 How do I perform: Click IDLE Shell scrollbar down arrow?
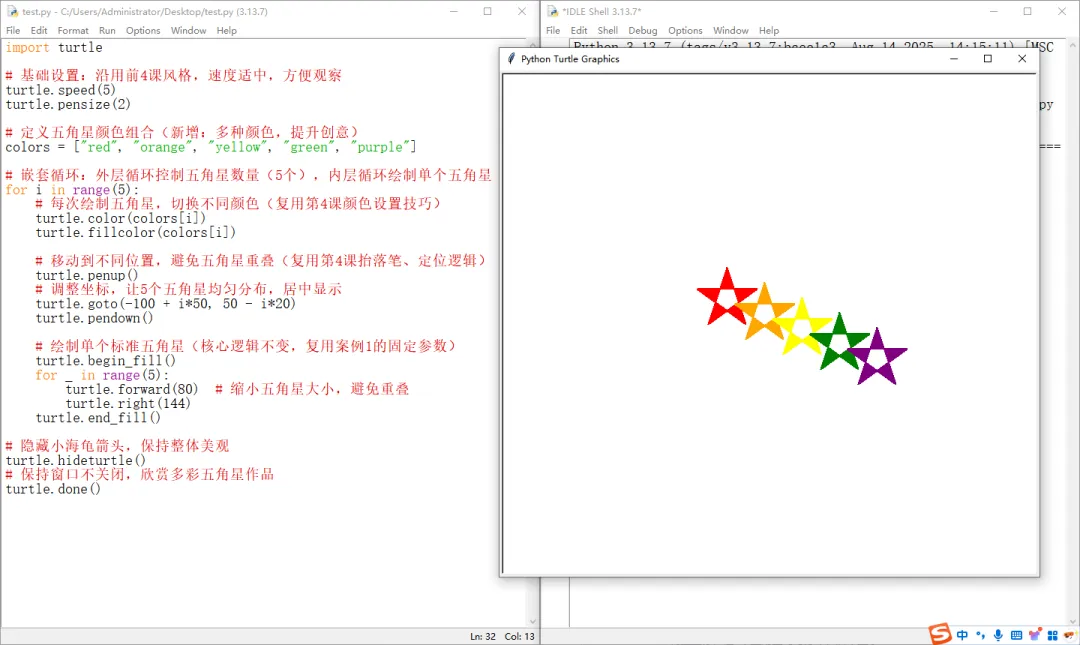click(x=1073, y=621)
